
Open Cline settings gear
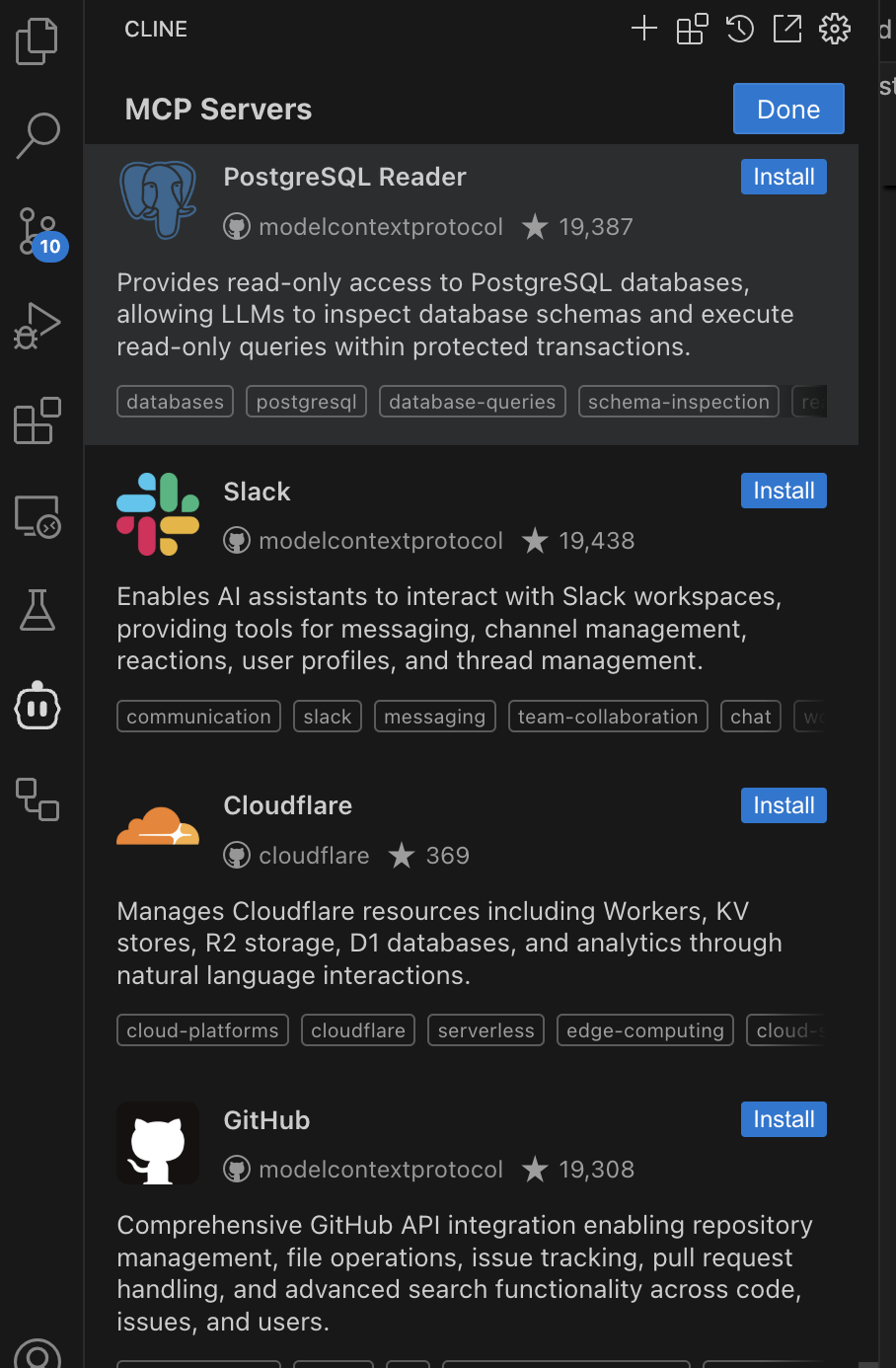(835, 29)
